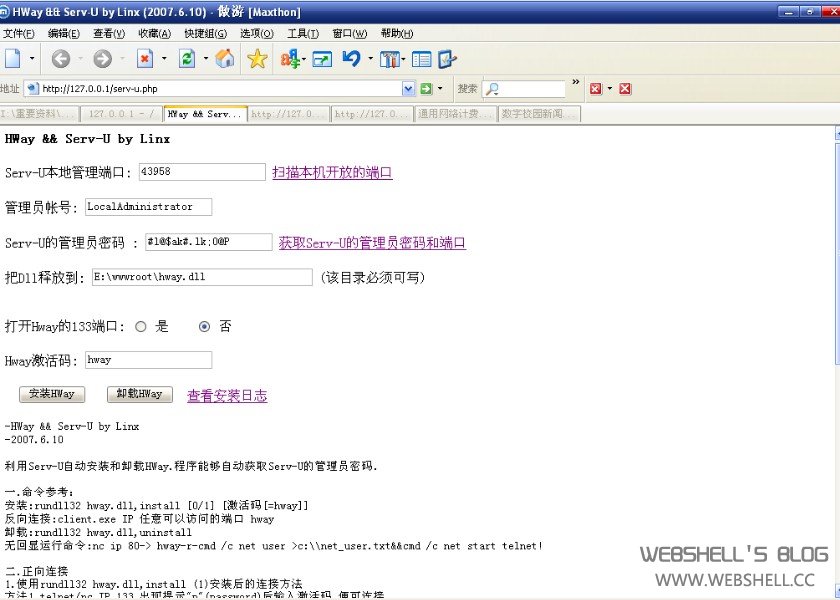Select 是 radio for port 133
Screen dimensions: 840x600
[x=141, y=326]
